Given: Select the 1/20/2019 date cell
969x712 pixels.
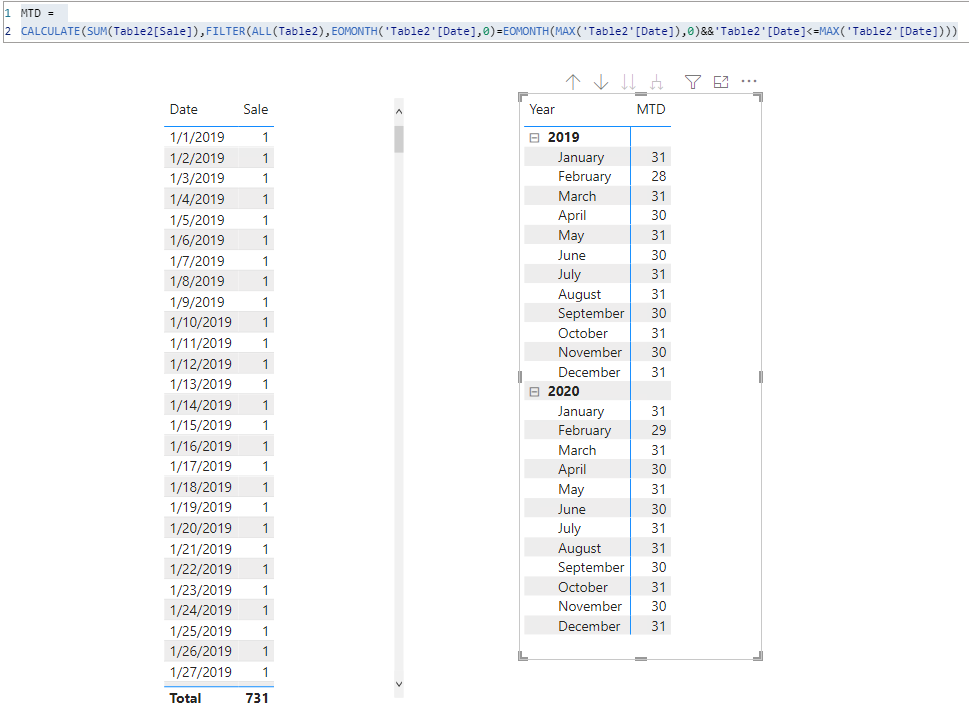Looking at the screenshot, I should (201, 528).
